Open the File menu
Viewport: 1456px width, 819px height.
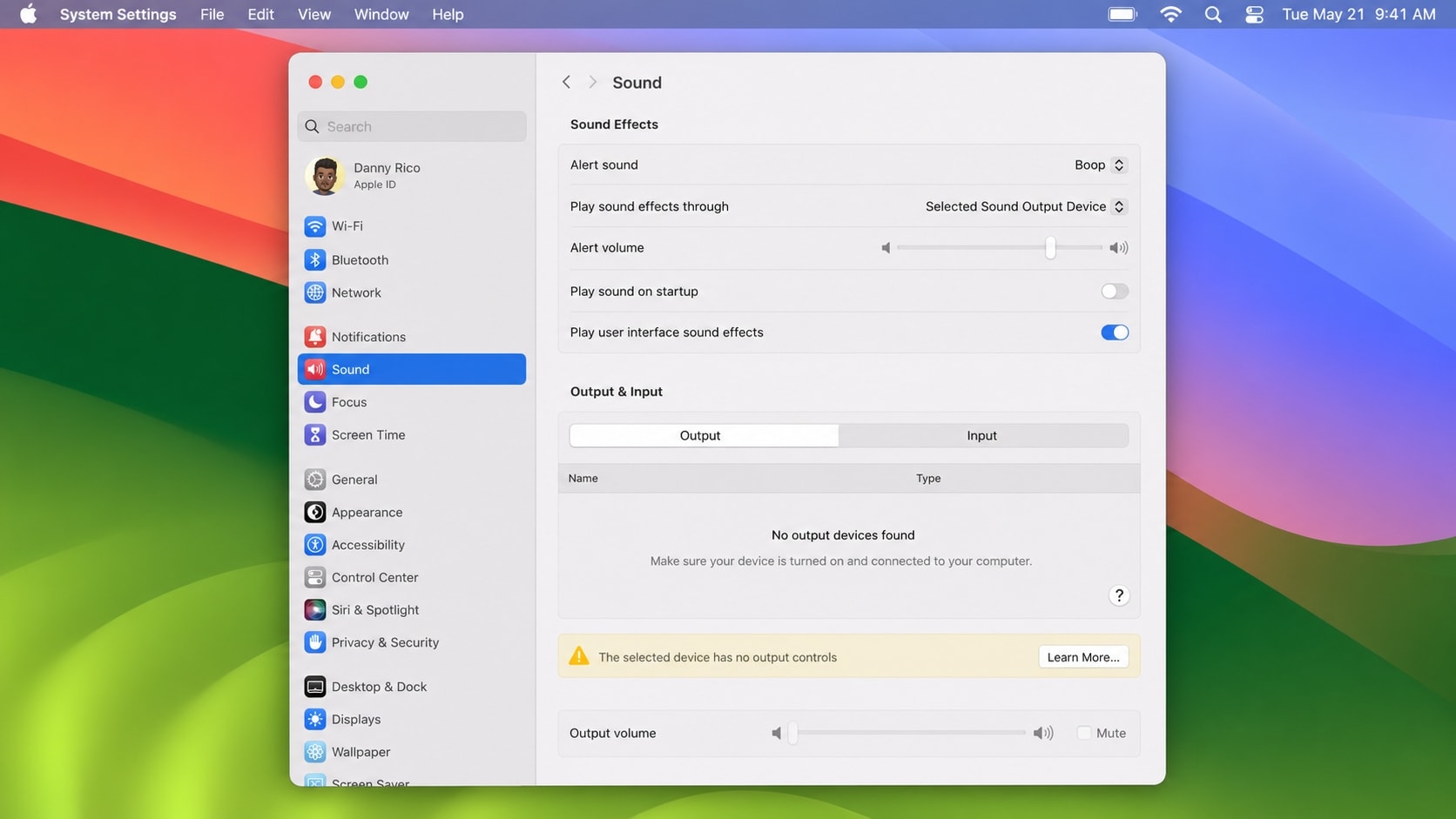[x=212, y=15]
